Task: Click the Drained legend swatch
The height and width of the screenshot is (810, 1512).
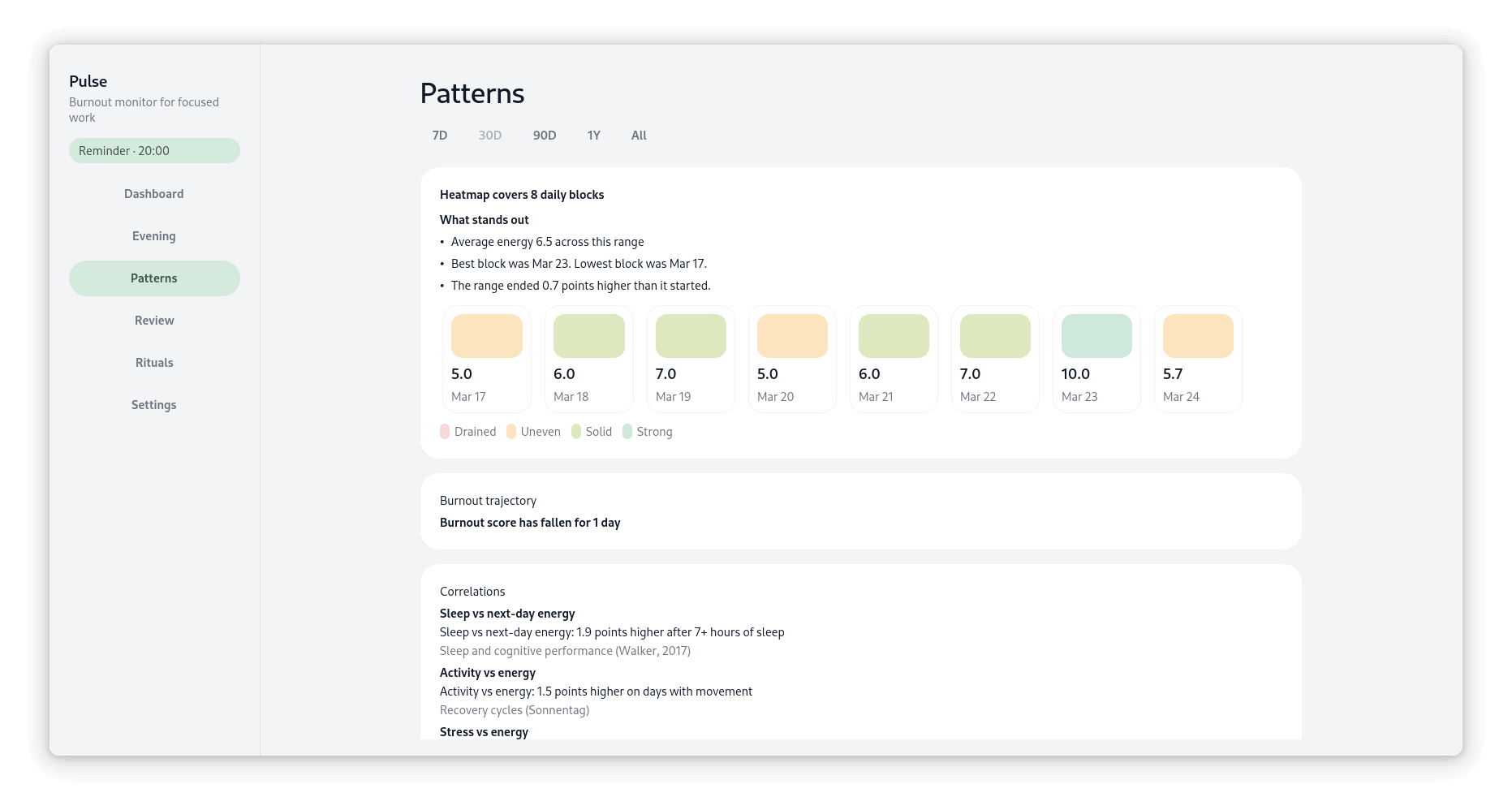Action: (445, 432)
